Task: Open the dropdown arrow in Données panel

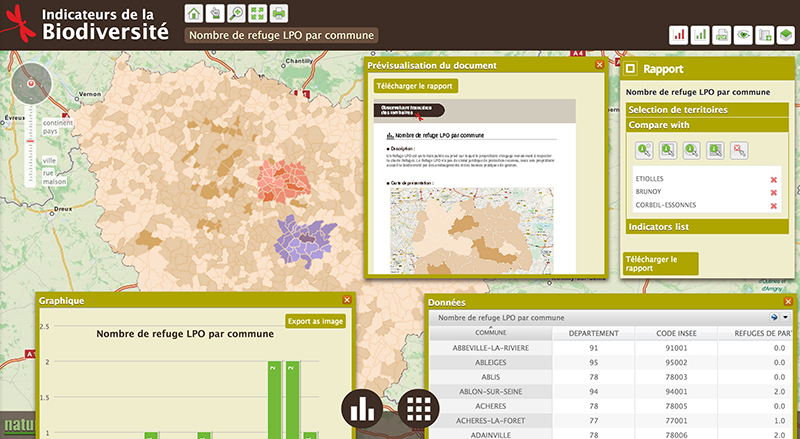Action: tap(785, 318)
